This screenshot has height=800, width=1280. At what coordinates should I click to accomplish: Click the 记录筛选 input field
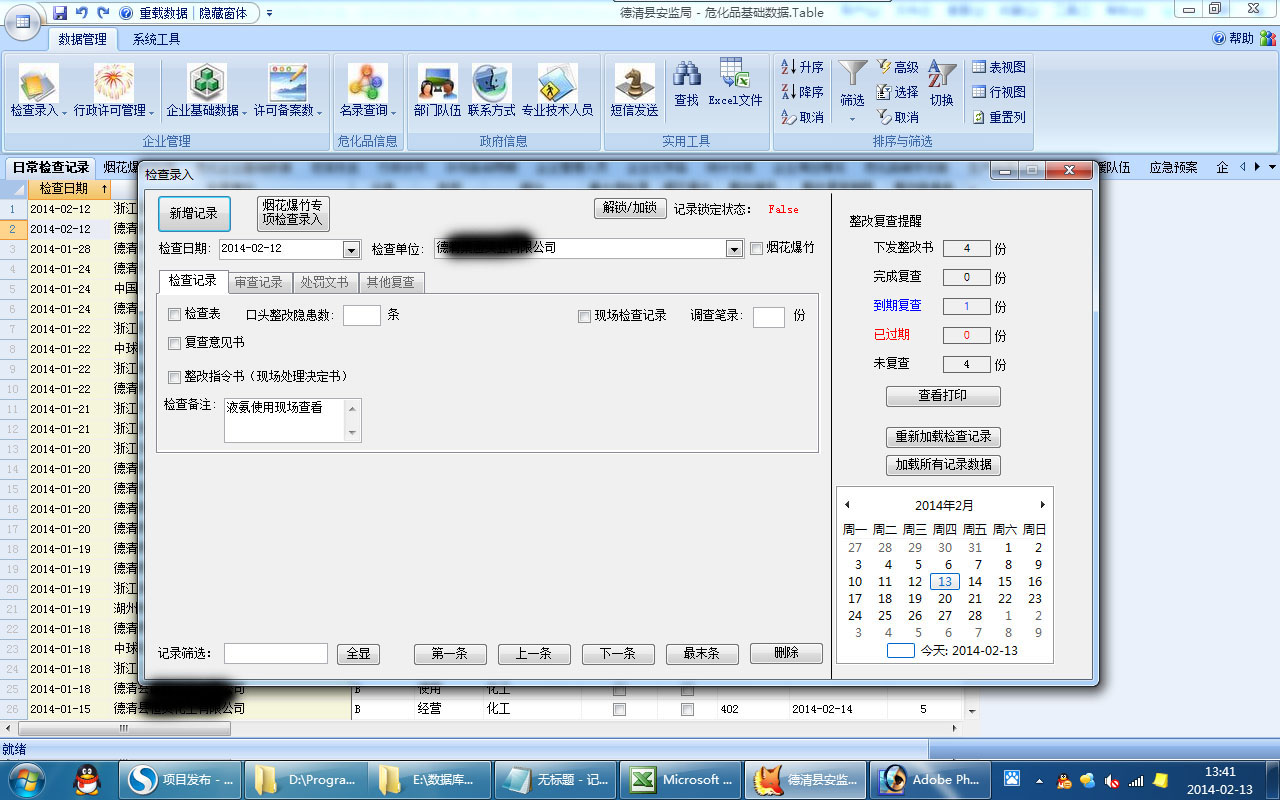275,653
